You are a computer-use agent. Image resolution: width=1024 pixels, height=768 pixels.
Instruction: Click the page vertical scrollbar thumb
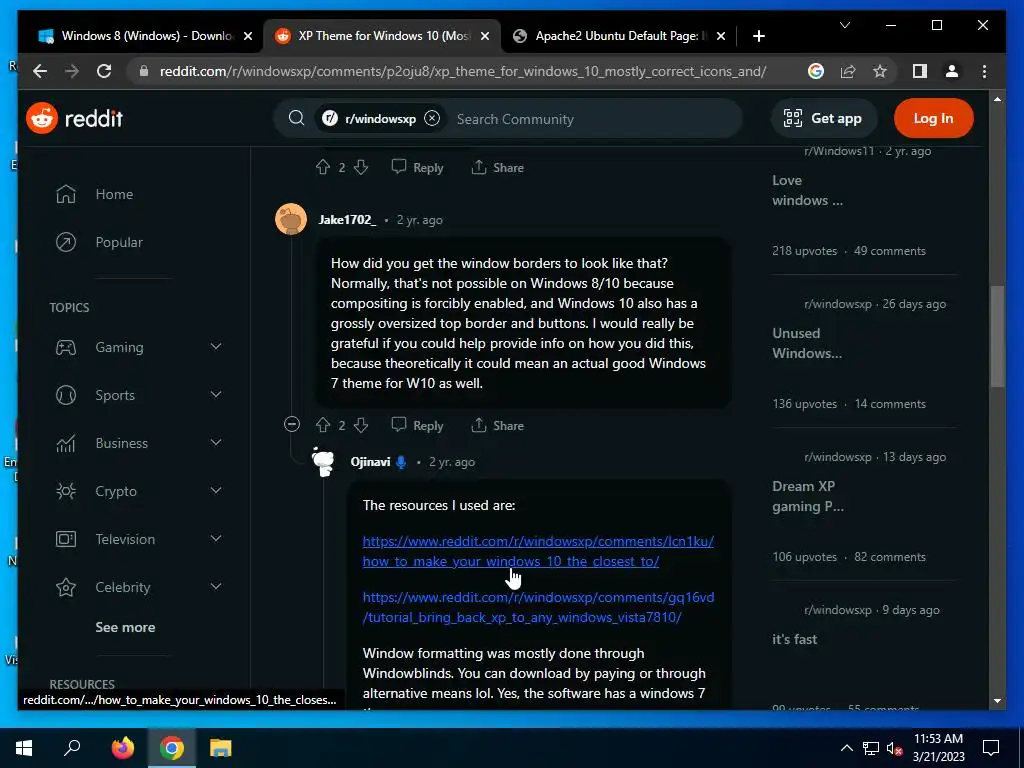(x=997, y=336)
